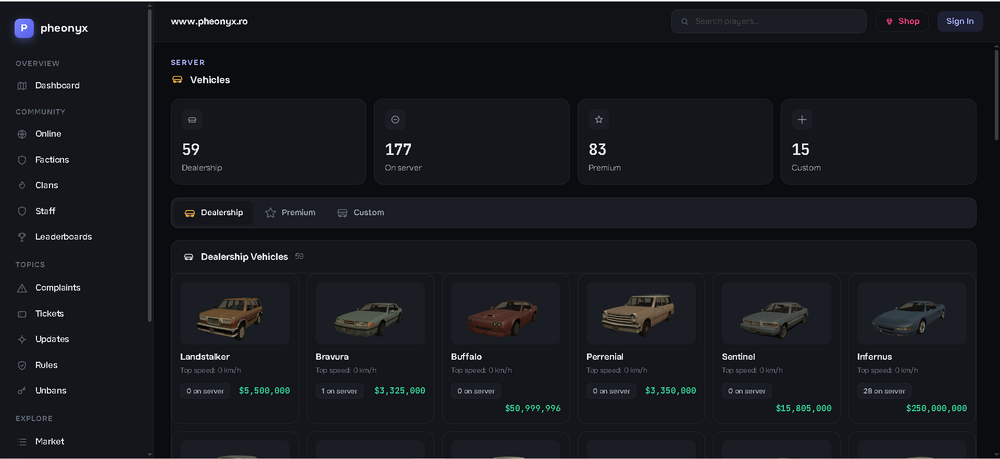The width and height of the screenshot is (1000, 459).
Task: Click the '28 on server' badge
Action: tap(884, 391)
